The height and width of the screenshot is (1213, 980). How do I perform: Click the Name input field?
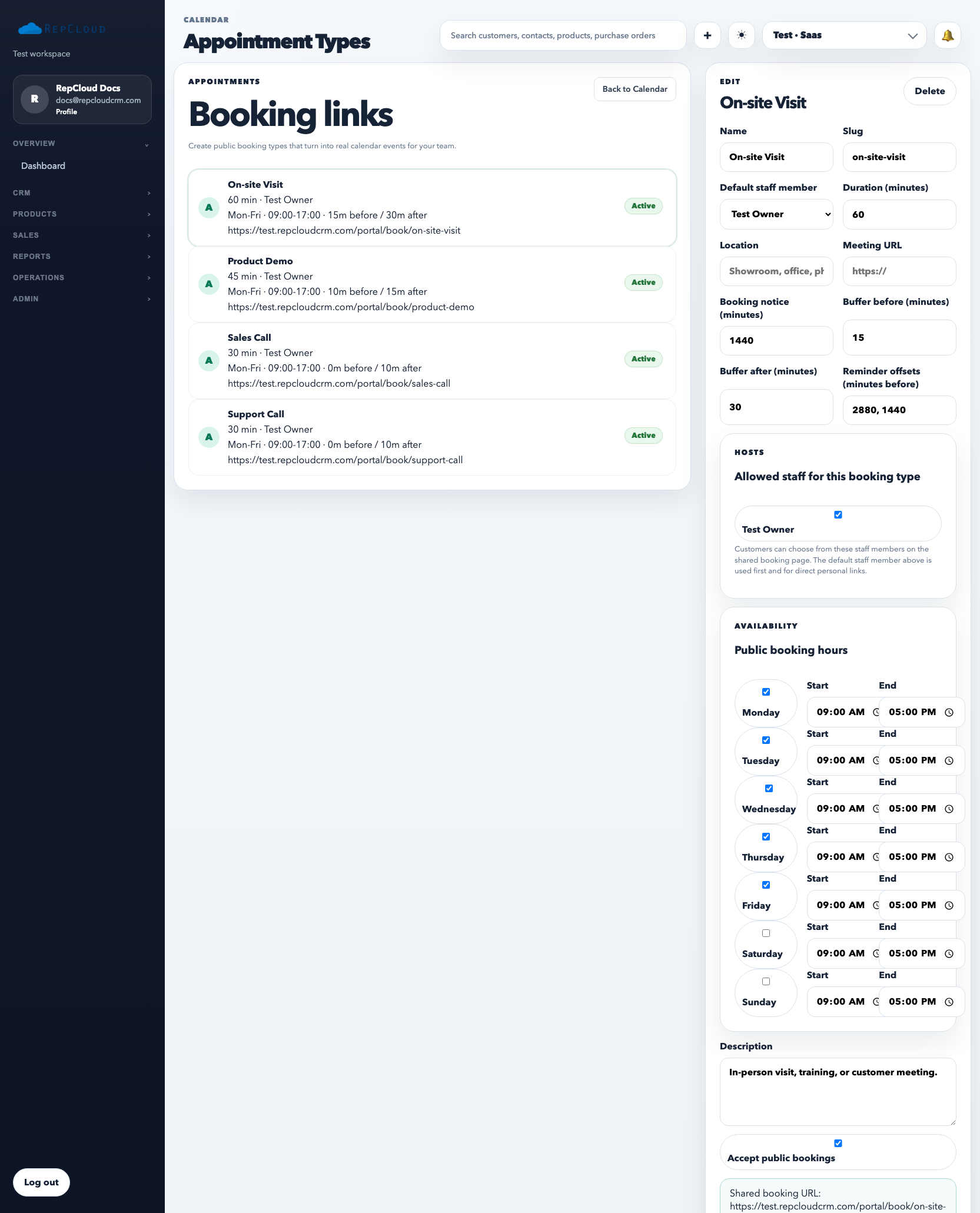[x=776, y=157]
